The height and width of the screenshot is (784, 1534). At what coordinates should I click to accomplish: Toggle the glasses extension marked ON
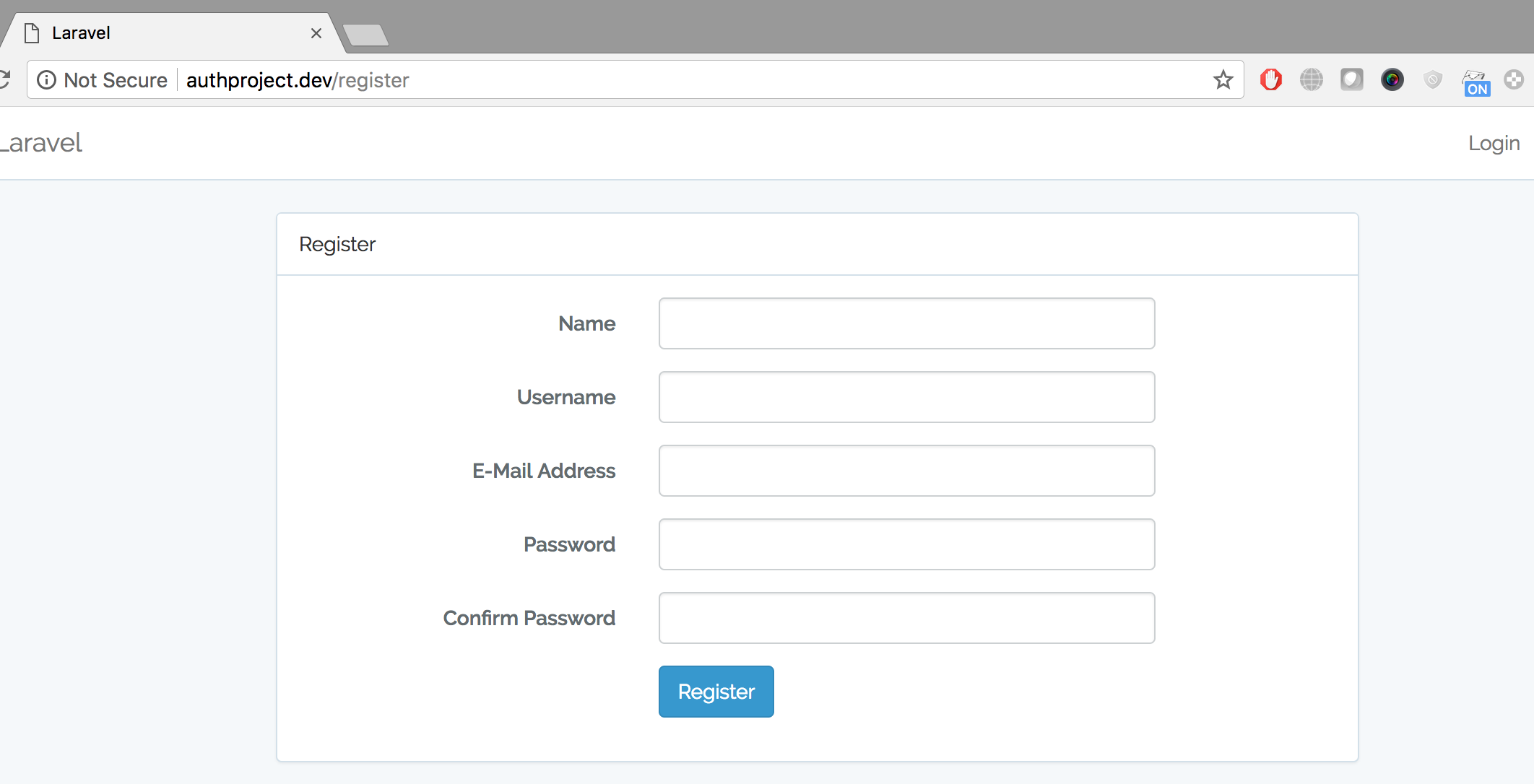click(x=1475, y=82)
